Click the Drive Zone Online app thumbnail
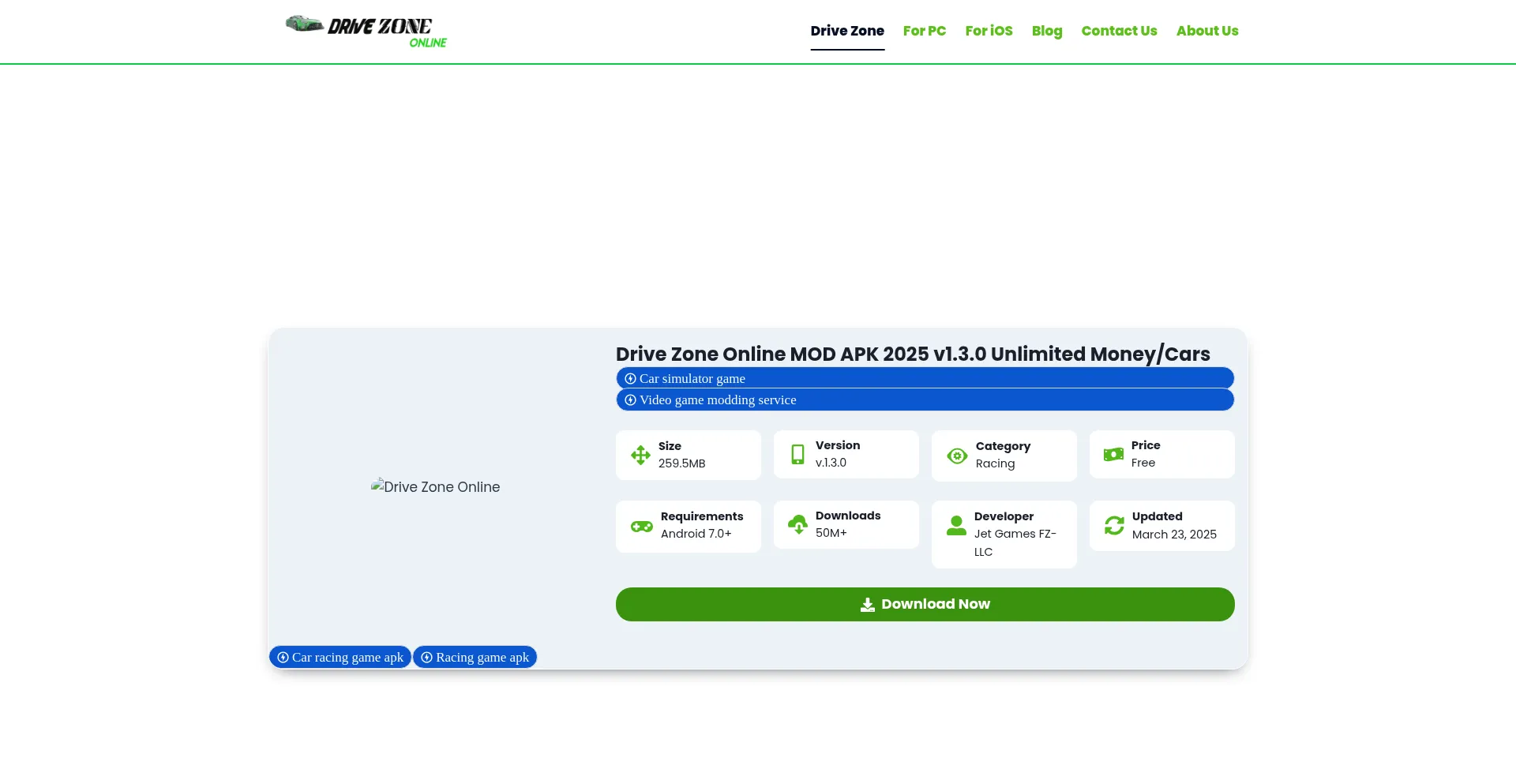 tap(436, 486)
